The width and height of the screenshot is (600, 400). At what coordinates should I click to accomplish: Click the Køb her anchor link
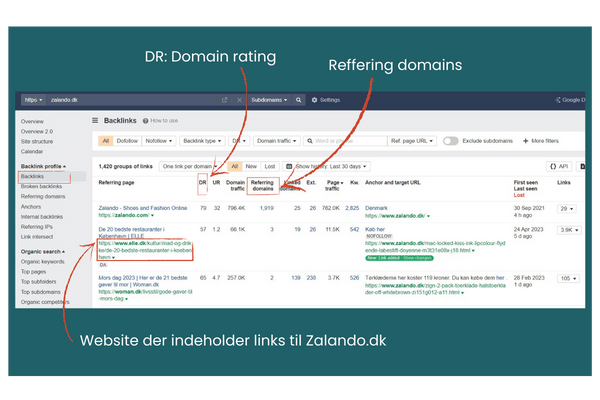pos(375,229)
